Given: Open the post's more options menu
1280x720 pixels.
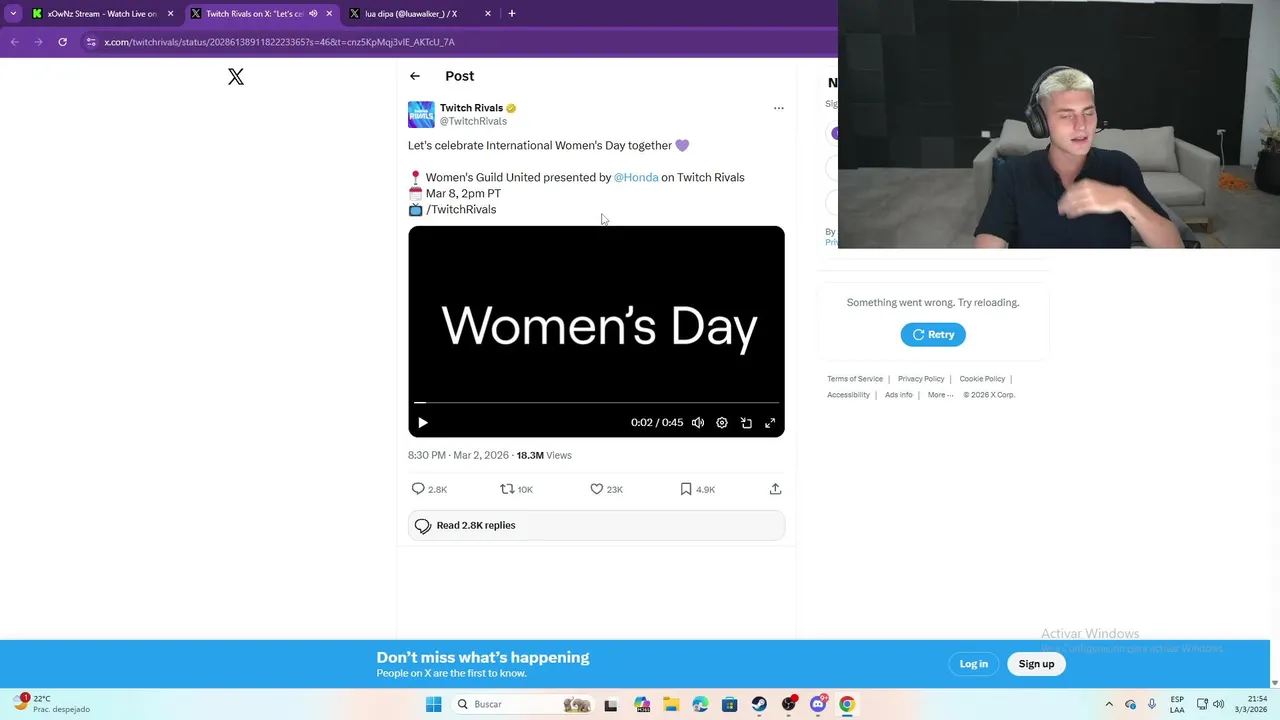Looking at the screenshot, I should 779,108.
